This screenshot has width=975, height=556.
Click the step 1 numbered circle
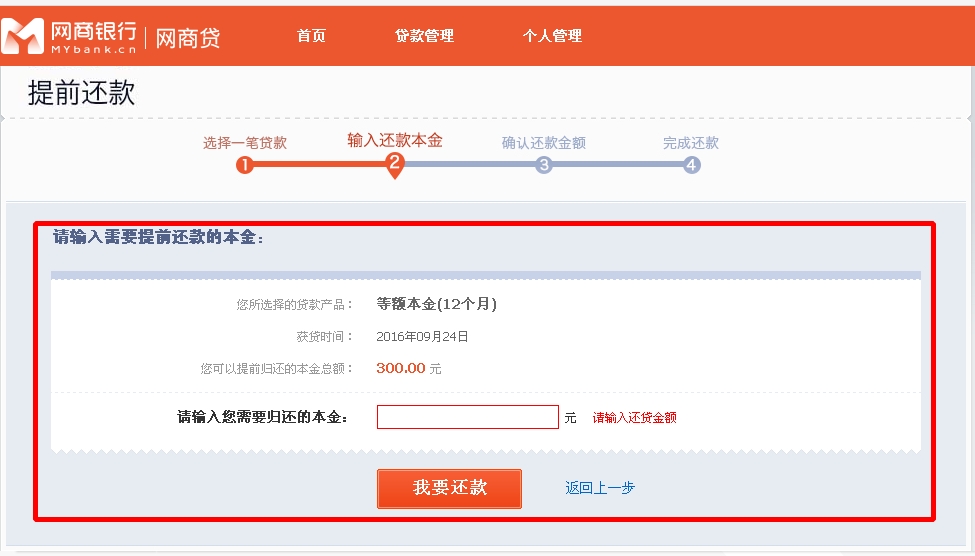click(245, 165)
